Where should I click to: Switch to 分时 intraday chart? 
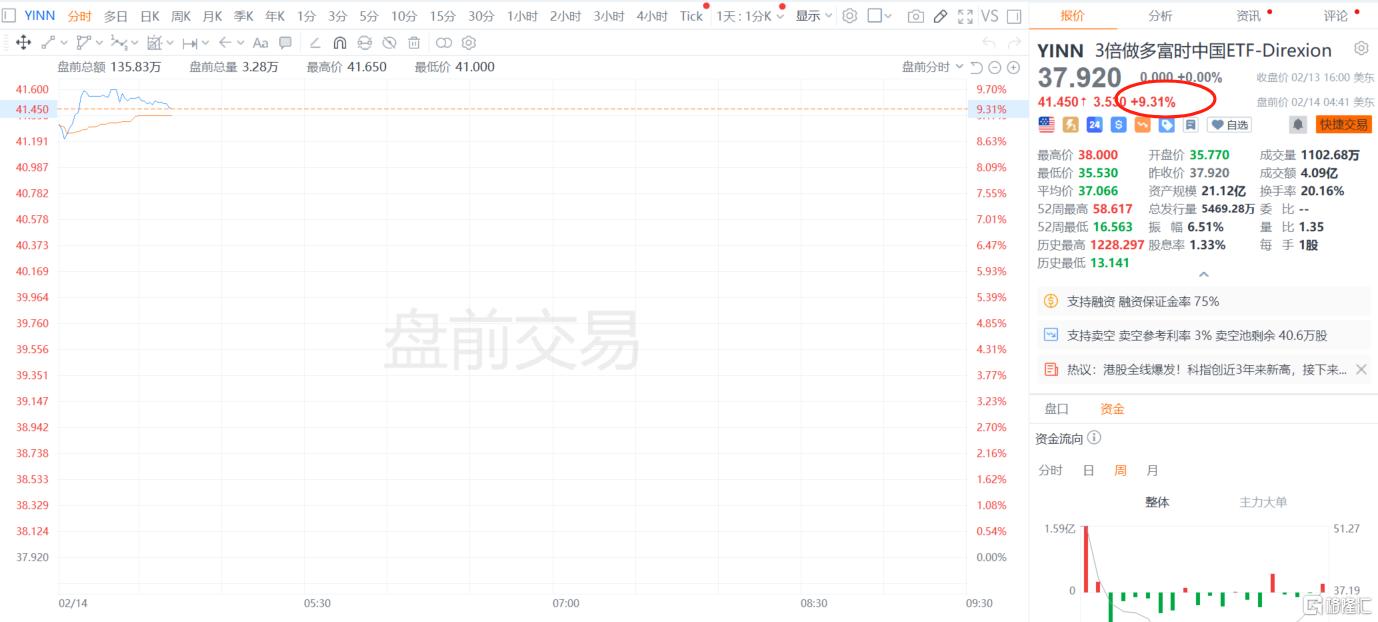[79, 16]
